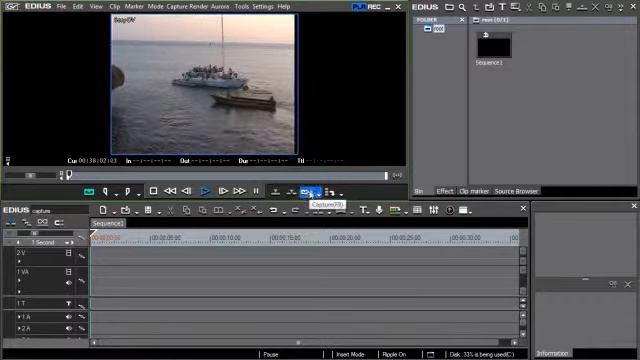Open the Save Project dropdown arrow
Screen dimensions: 640x360
pos(159,212)
